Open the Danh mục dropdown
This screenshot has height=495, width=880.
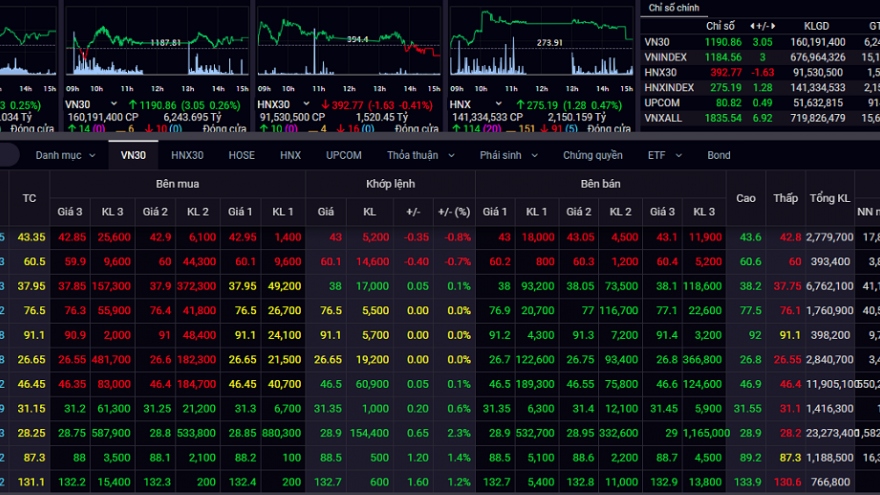click(65, 155)
